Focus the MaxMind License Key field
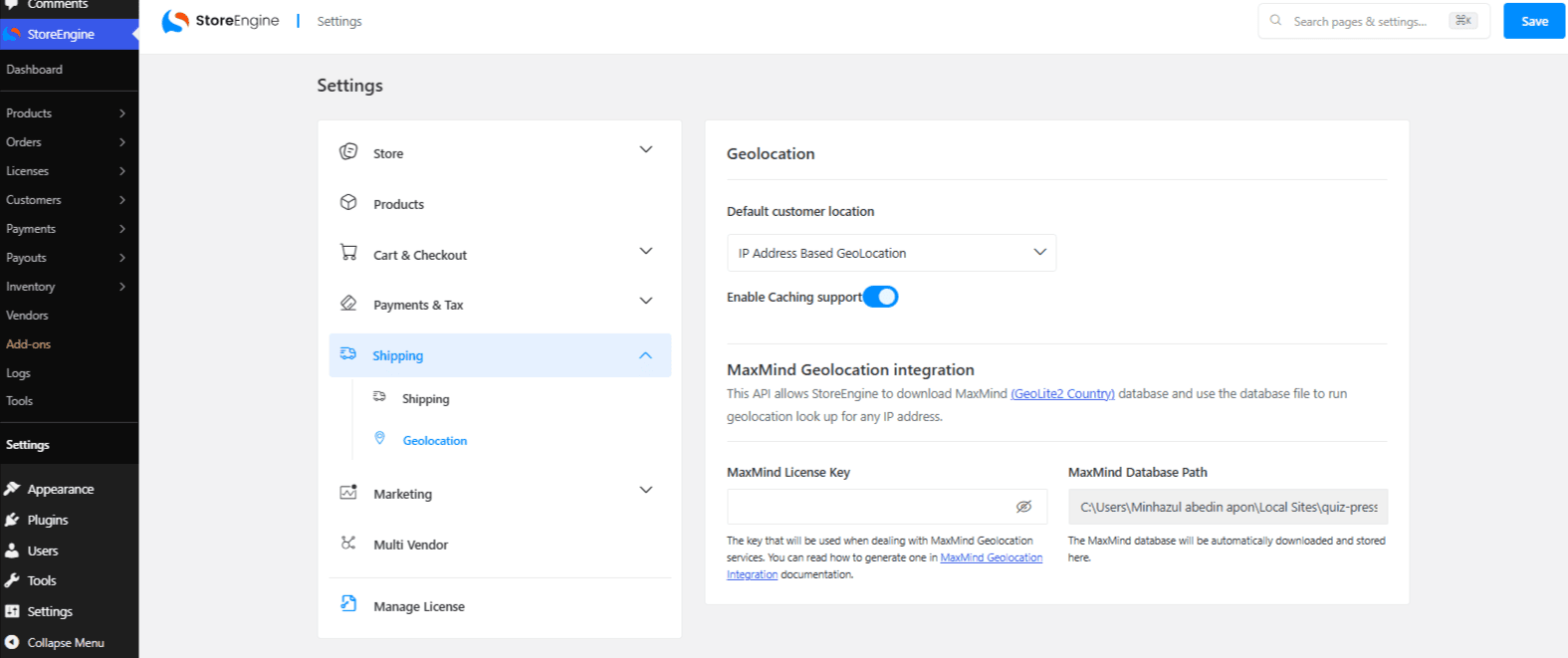1568x658 pixels. coord(887,507)
